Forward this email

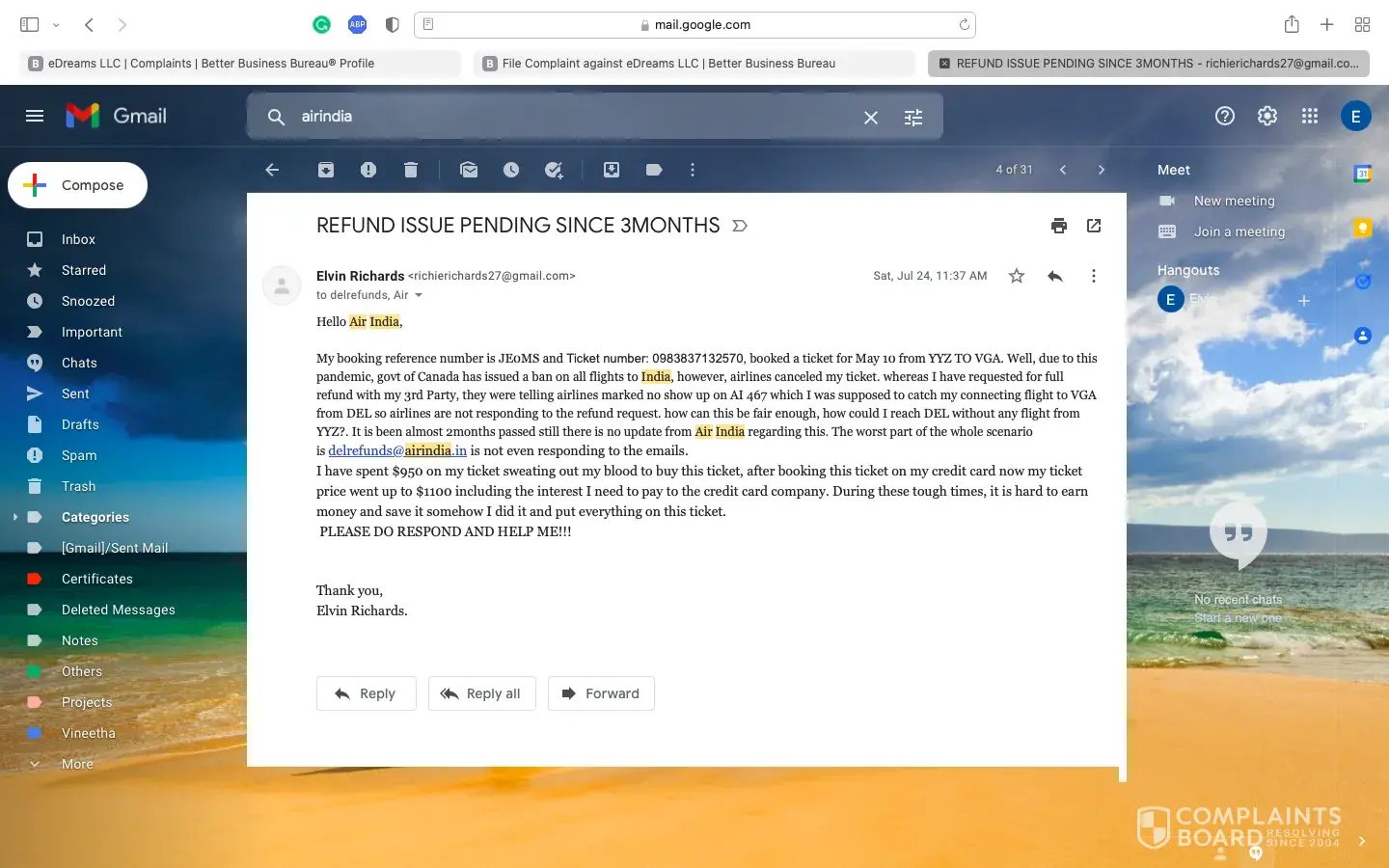[x=601, y=693]
